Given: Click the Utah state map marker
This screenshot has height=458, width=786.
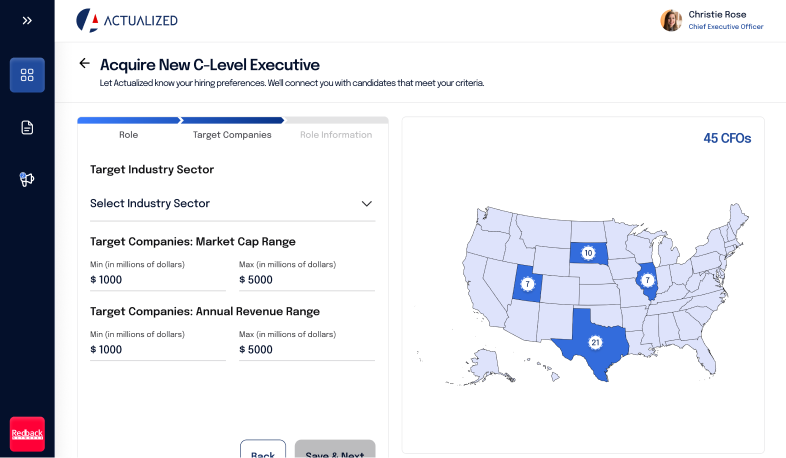Looking at the screenshot, I should [527, 284].
